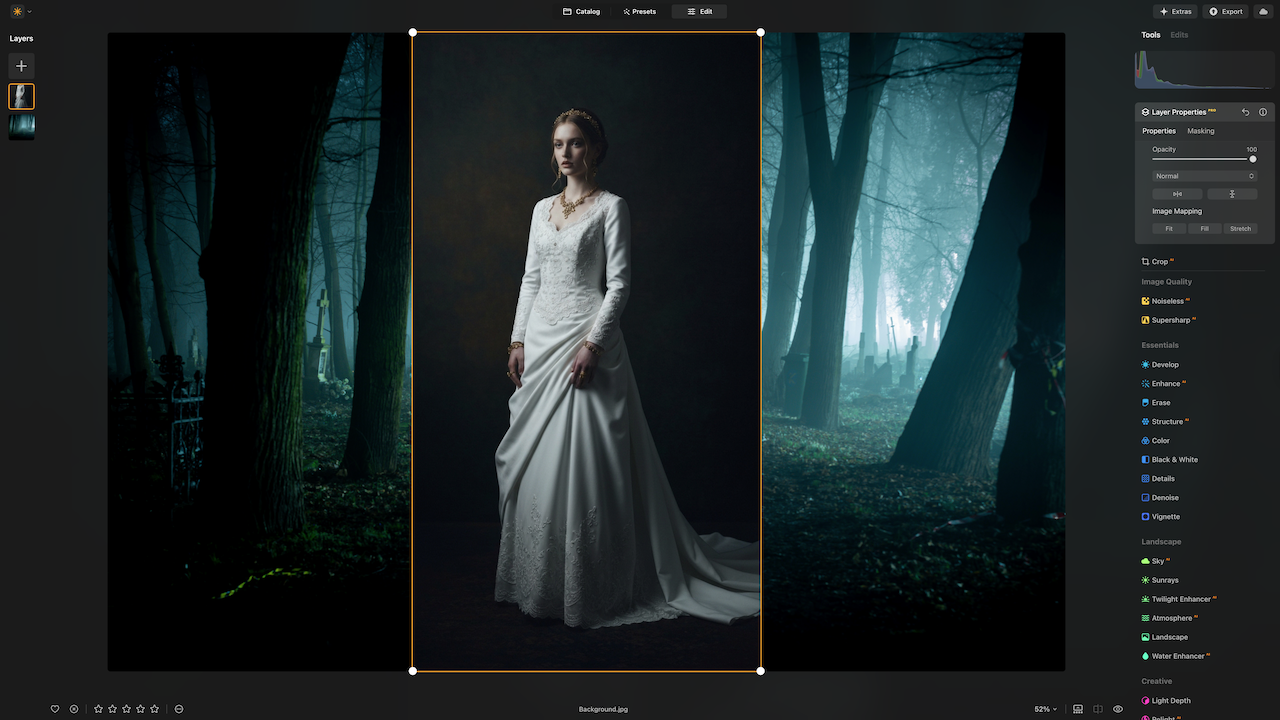Toggle before/after split compare view

pyautogui.click(x=1098, y=709)
